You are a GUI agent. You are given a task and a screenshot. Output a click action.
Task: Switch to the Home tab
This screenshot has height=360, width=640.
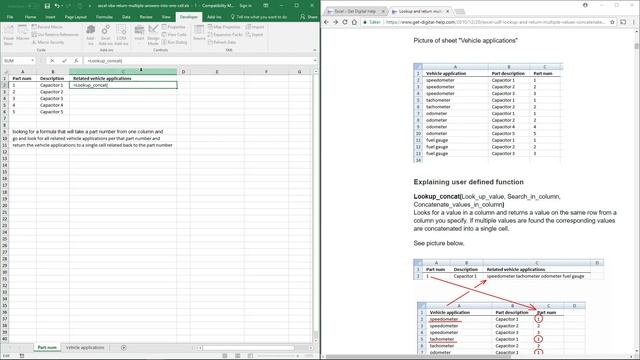click(30, 17)
